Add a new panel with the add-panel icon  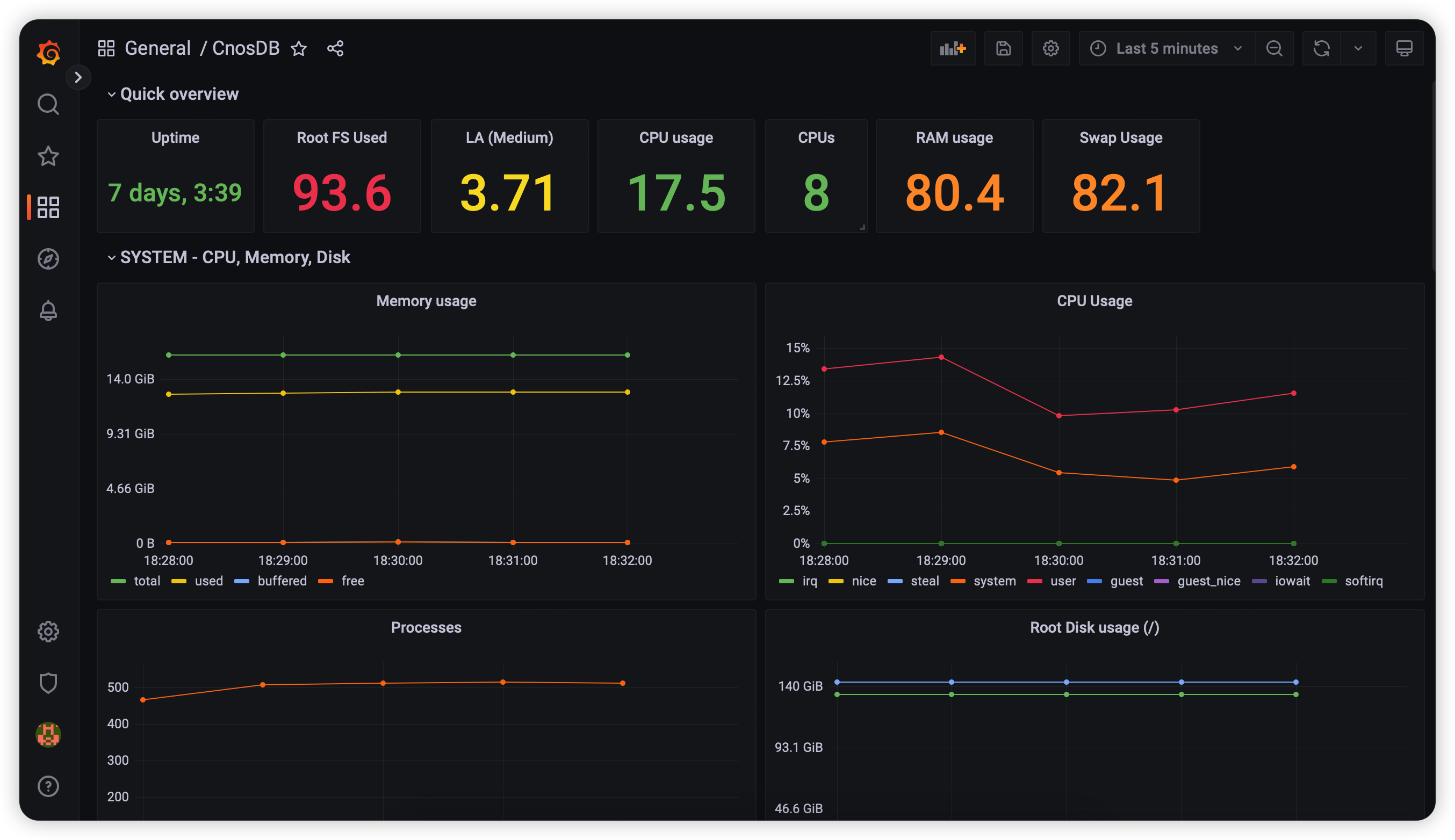(953, 48)
